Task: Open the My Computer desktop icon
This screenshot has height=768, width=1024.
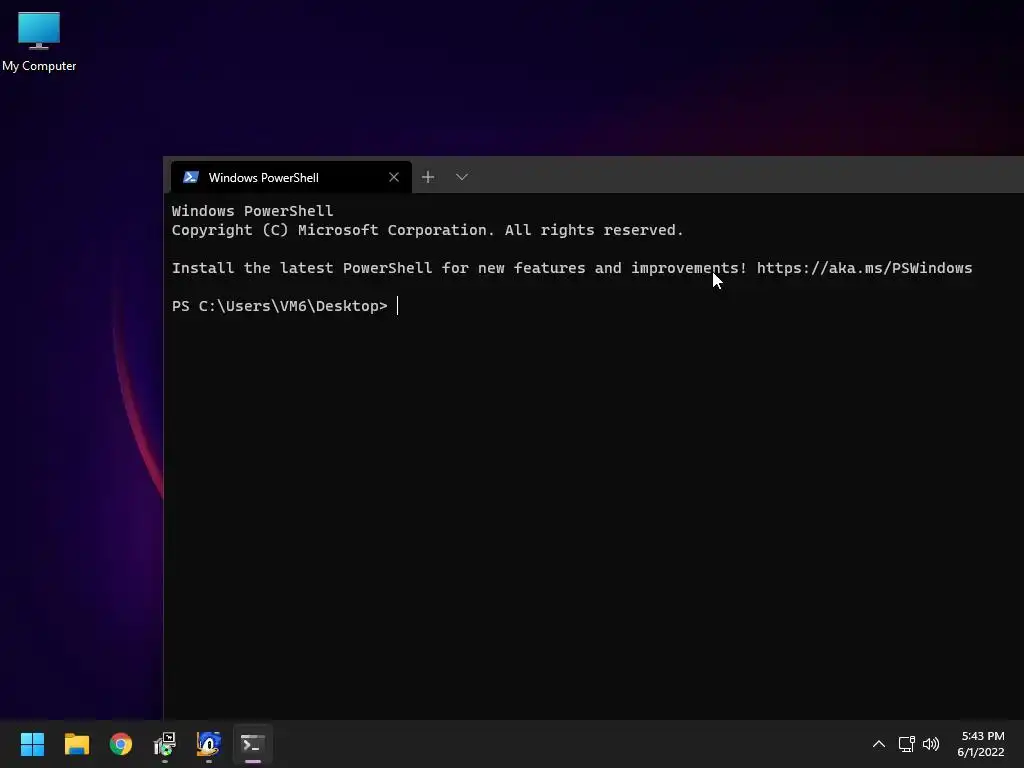Action: tap(39, 40)
